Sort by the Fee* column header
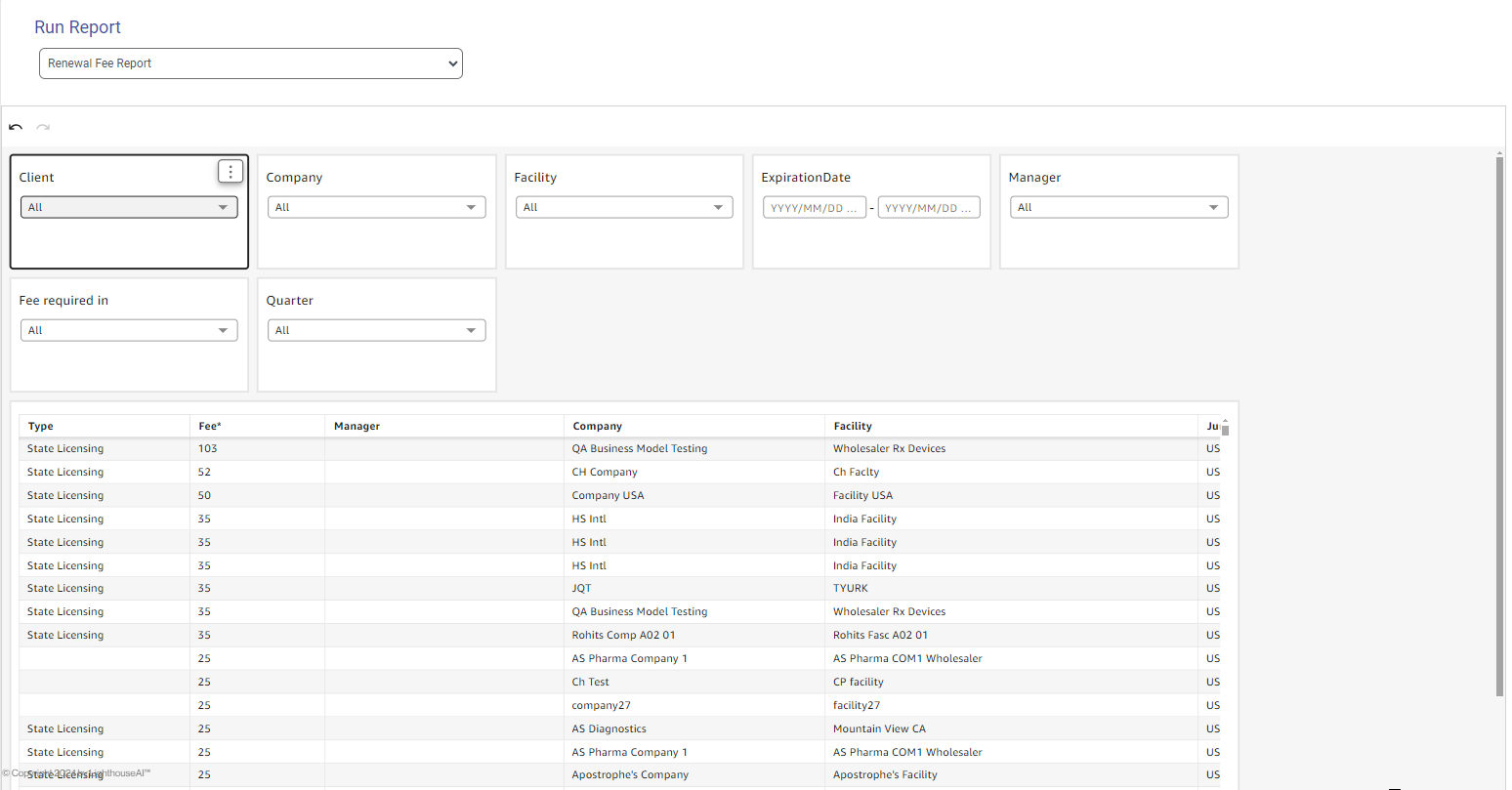Screen dimensions: 1512x790 pos(210,426)
